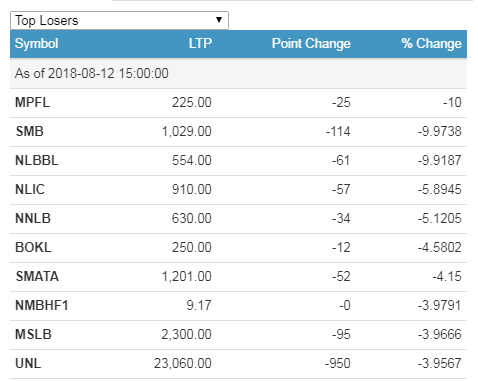Viewport: 478px width, 381px height.
Task: Open the BOKL stock symbol
Action: 33,247
